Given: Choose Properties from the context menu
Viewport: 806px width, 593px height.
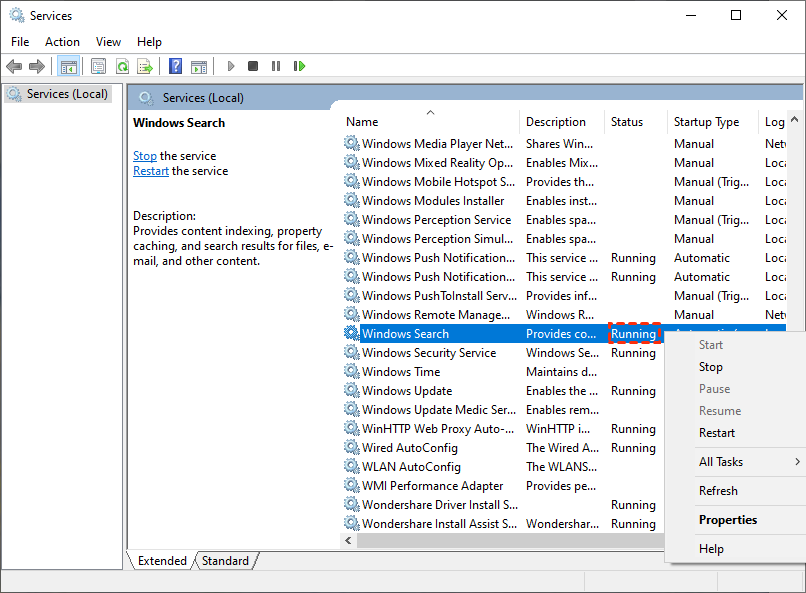Looking at the screenshot, I should (728, 520).
